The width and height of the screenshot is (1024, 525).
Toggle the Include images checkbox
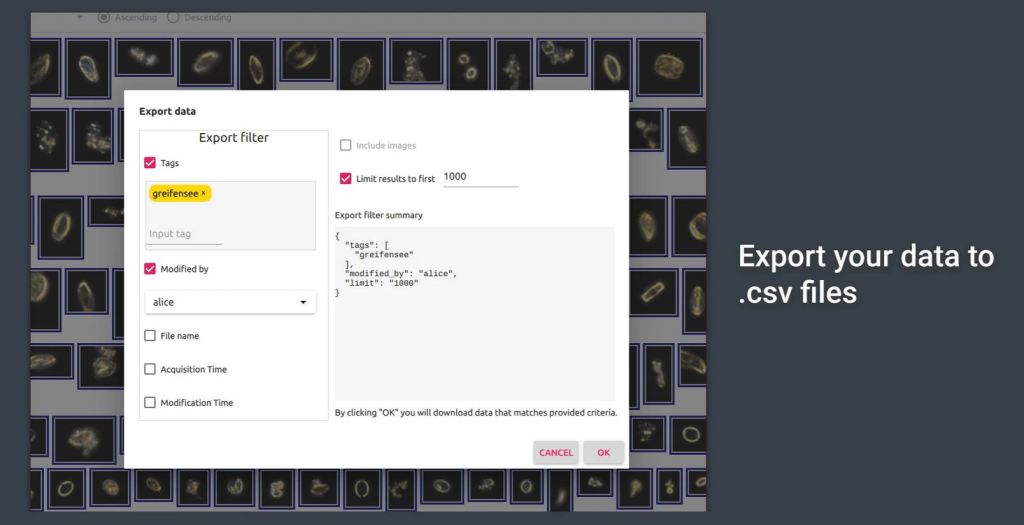pos(346,146)
